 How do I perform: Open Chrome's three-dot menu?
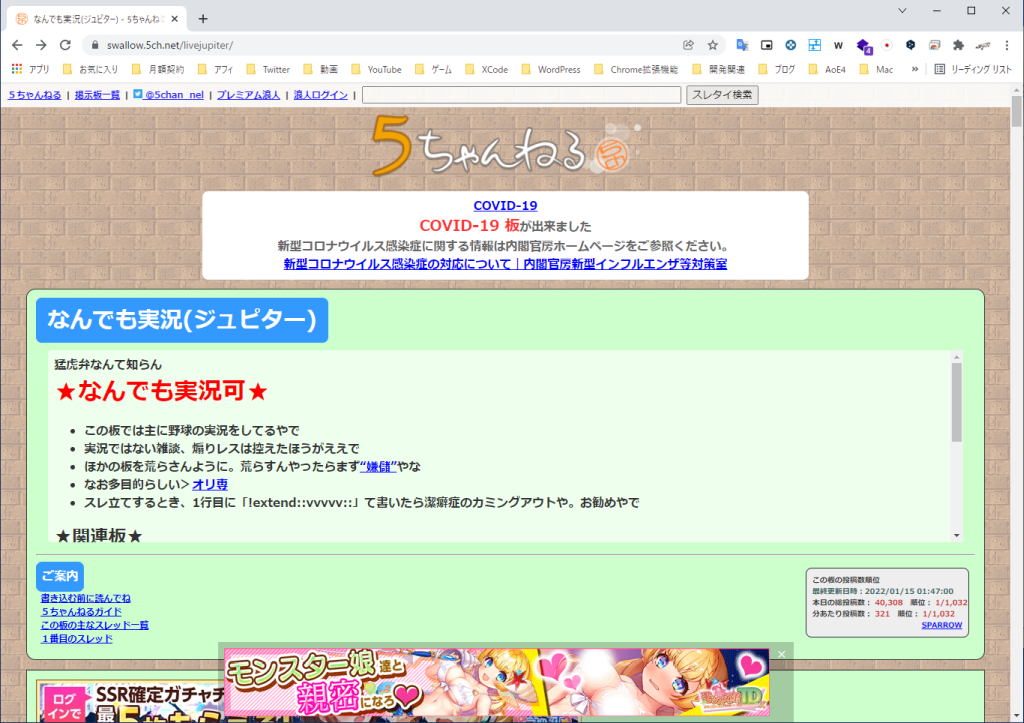tap(1007, 45)
